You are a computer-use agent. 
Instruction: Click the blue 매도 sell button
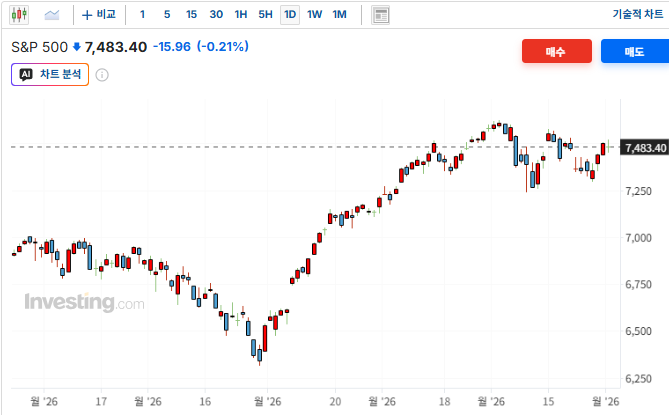coord(635,51)
